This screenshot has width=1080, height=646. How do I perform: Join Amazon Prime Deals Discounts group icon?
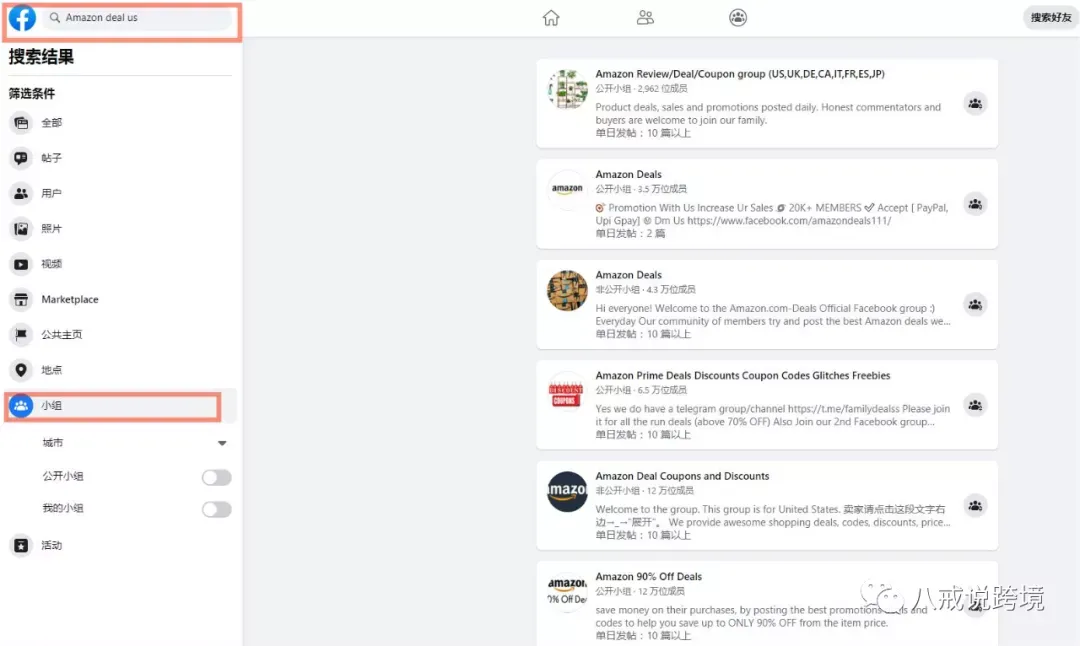point(975,406)
